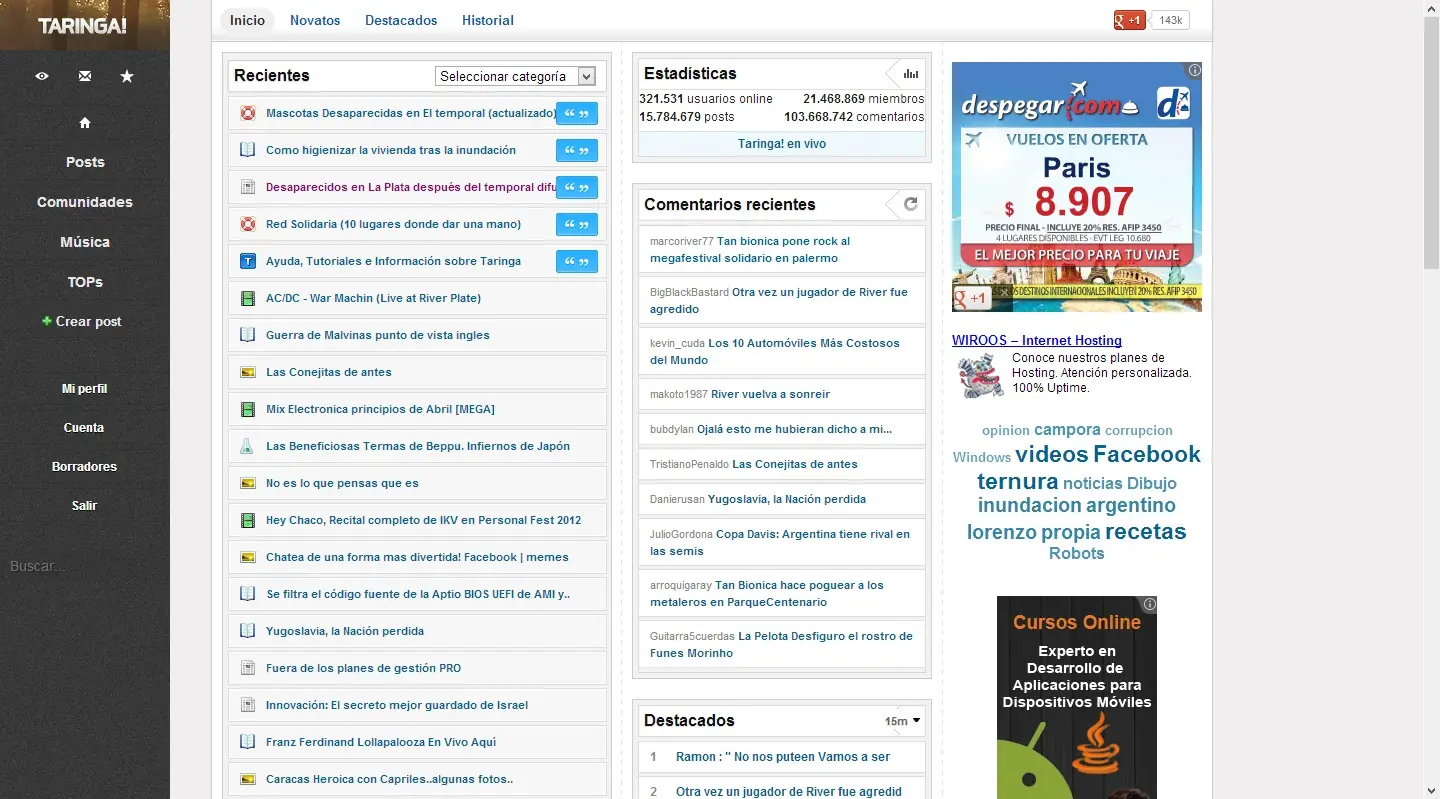This screenshot has width=1440, height=799.
Task: Click the quote button on Como higienizar row
Action: [x=577, y=150]
